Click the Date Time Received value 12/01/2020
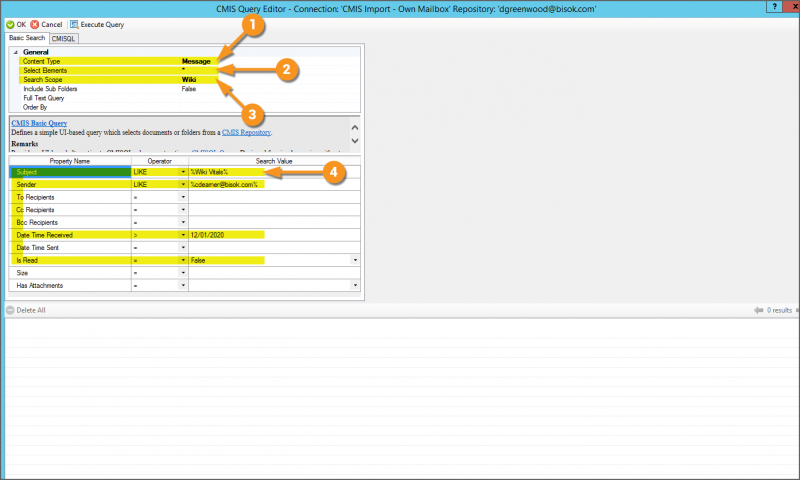This screenshot has height=480, width=800. coord(207,235)
